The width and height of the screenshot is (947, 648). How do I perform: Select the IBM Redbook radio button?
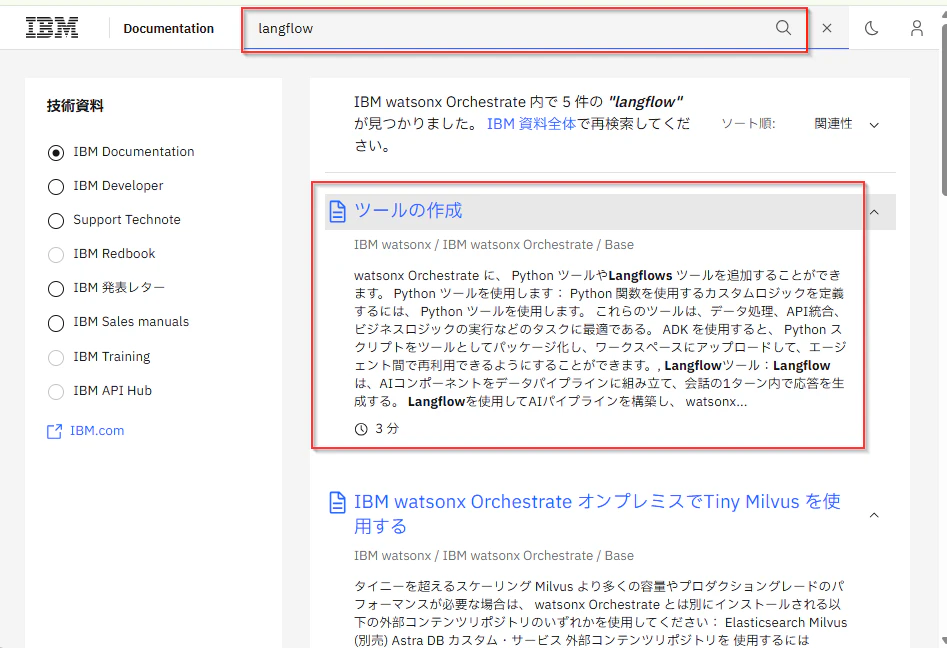(x=56, y=255)
